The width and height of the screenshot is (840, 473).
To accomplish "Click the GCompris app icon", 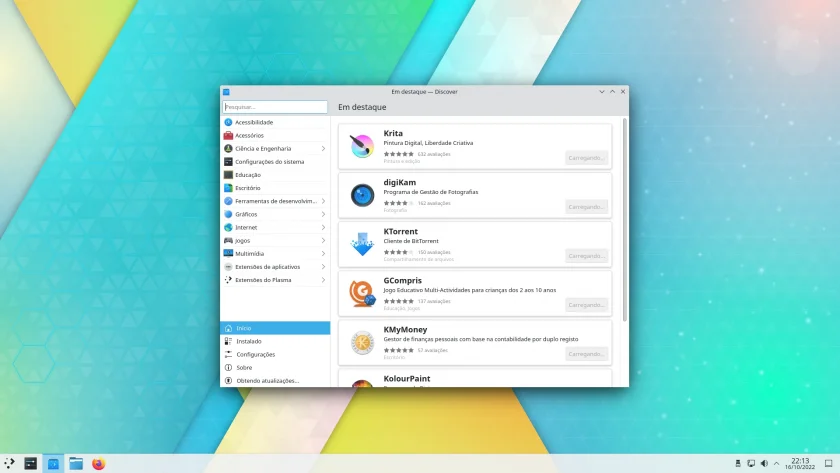I will click(x=362, y=293).
